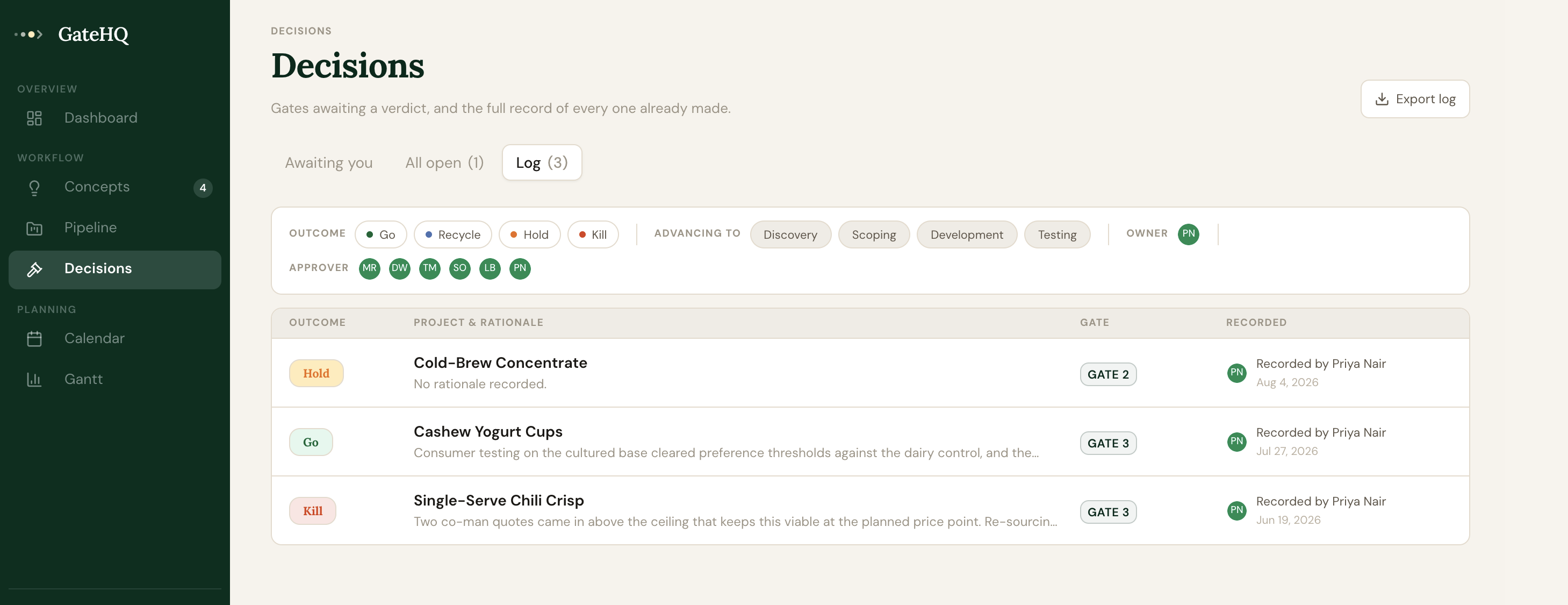Click the Kill badge on Chili Crisp

click(x=312, y=511)
